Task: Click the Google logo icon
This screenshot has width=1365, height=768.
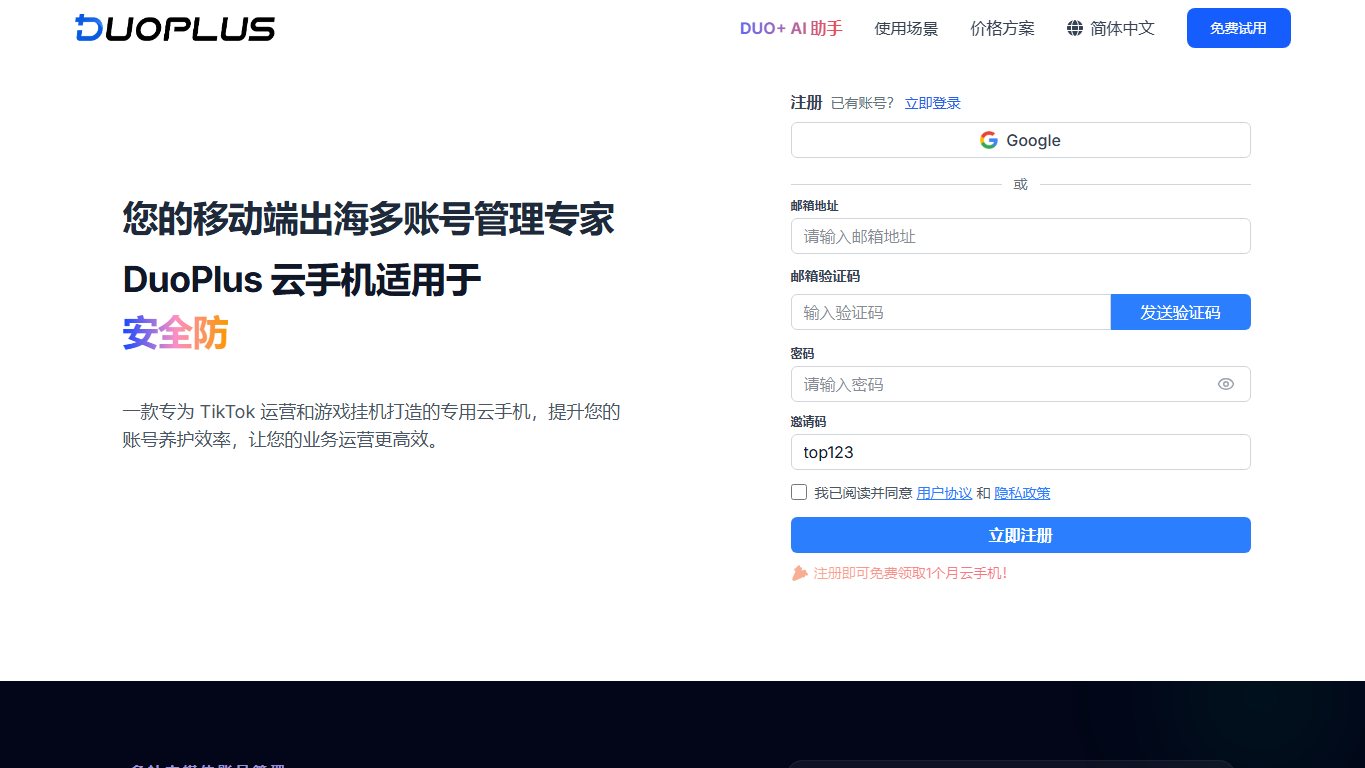Action: (989, 140)
